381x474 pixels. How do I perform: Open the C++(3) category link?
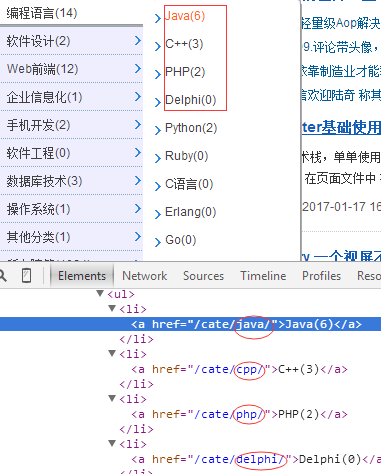pos(184,44)
